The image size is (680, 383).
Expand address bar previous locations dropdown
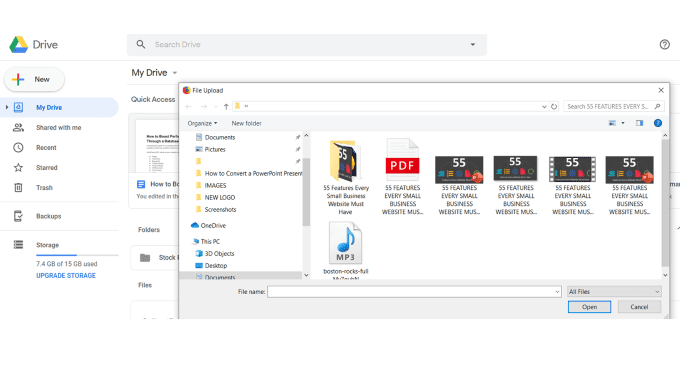click(544, 106)
